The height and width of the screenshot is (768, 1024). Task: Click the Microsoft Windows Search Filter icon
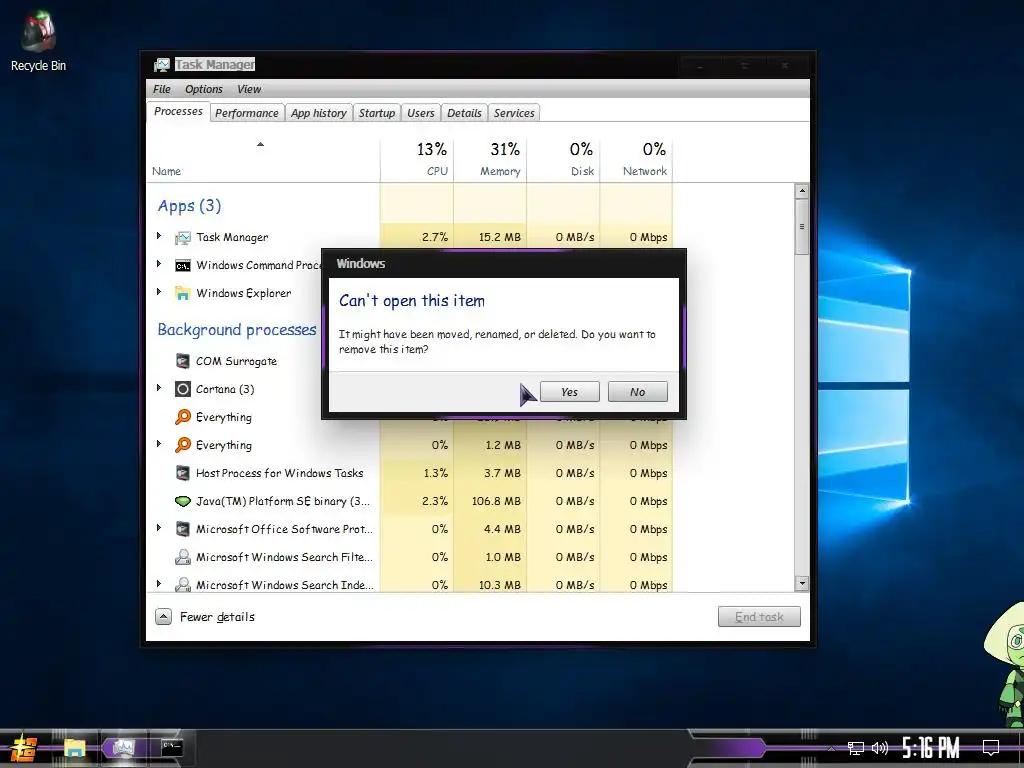183,557
